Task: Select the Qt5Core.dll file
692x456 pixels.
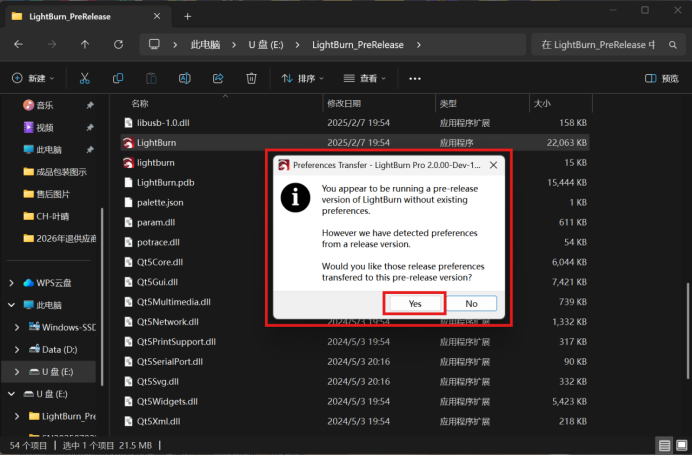Action: [x=160, y=262]
